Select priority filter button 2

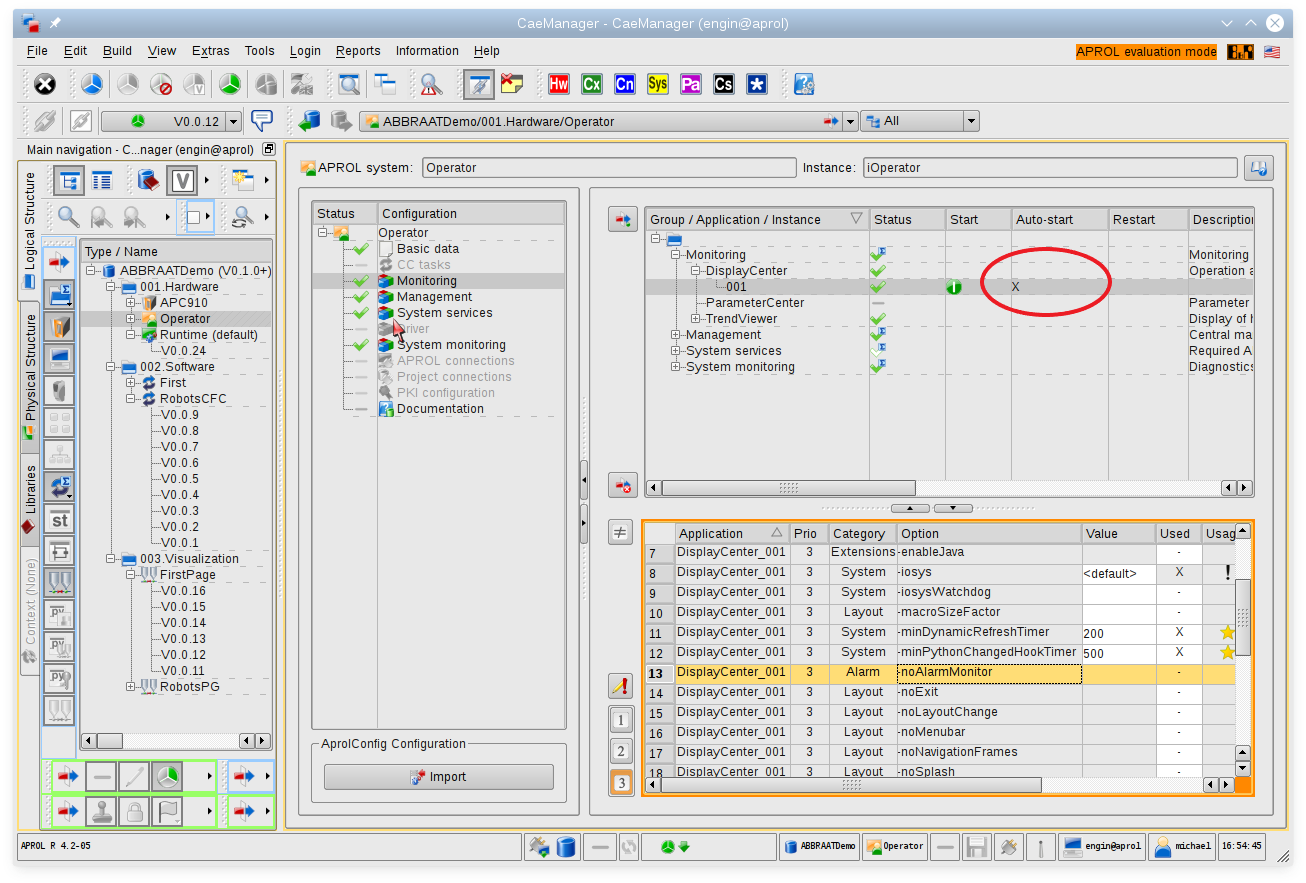(621, 751)
